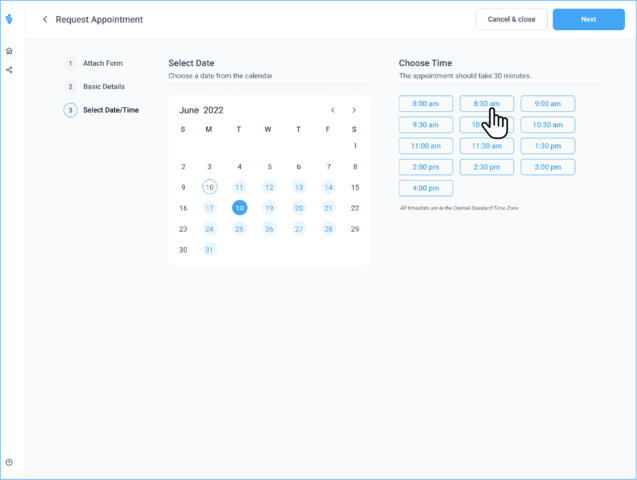Pick date 31 on the calendar
637x480 pixels.
209,250
